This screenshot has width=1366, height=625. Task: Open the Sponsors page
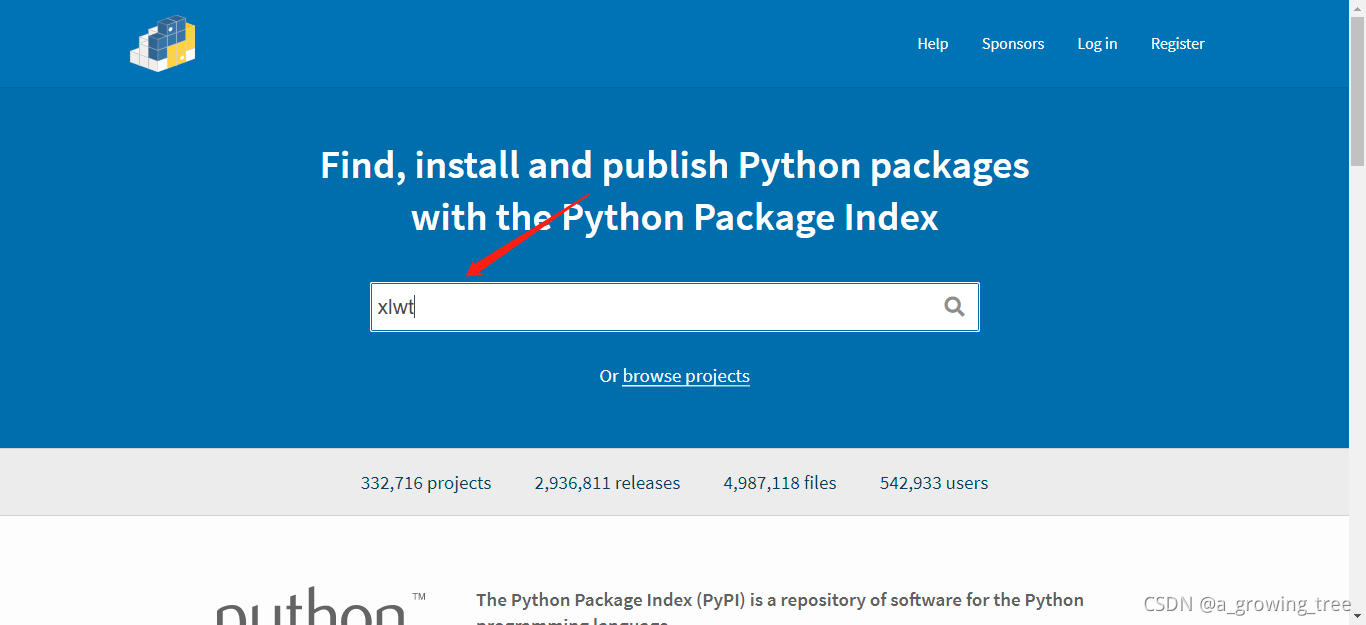pyautogui.click(x=1013, y=44)
